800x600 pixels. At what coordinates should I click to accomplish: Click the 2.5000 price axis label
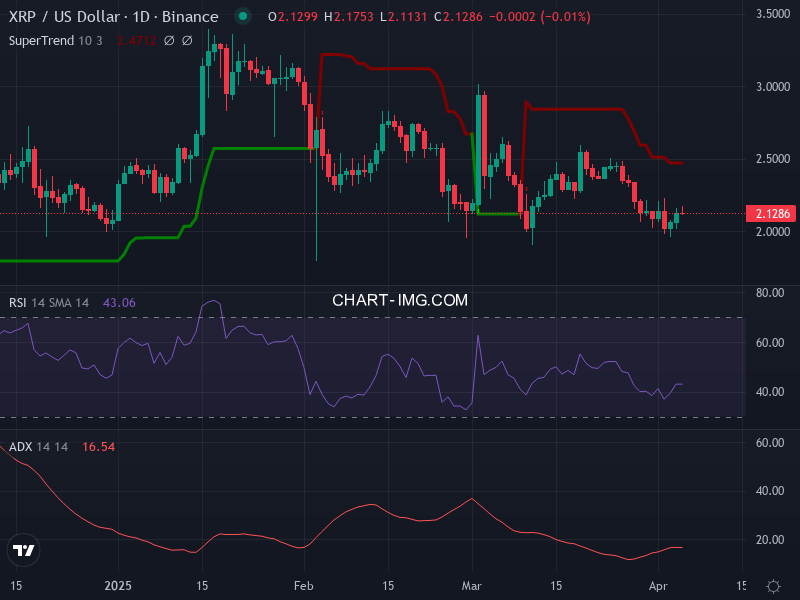point(773,159)
